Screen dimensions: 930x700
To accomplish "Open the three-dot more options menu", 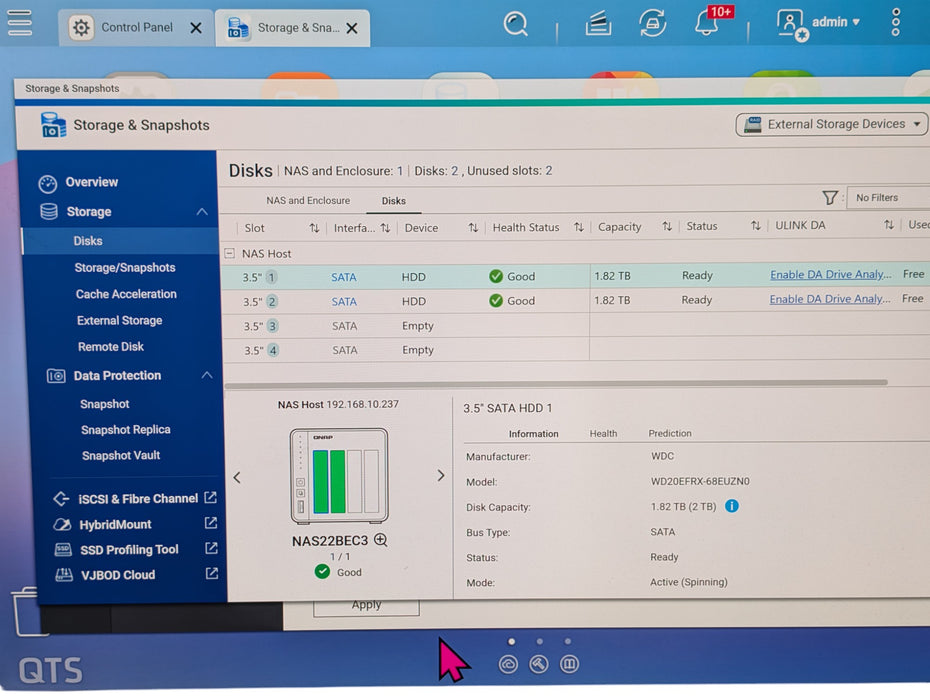I will point(896,23).
